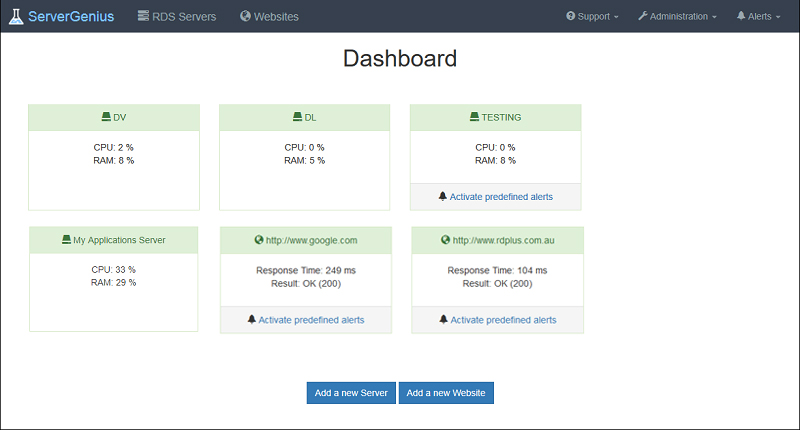Click the server icon on My Applications Server
This screenshot has width=800, height=430.
[x=66, y=240]
